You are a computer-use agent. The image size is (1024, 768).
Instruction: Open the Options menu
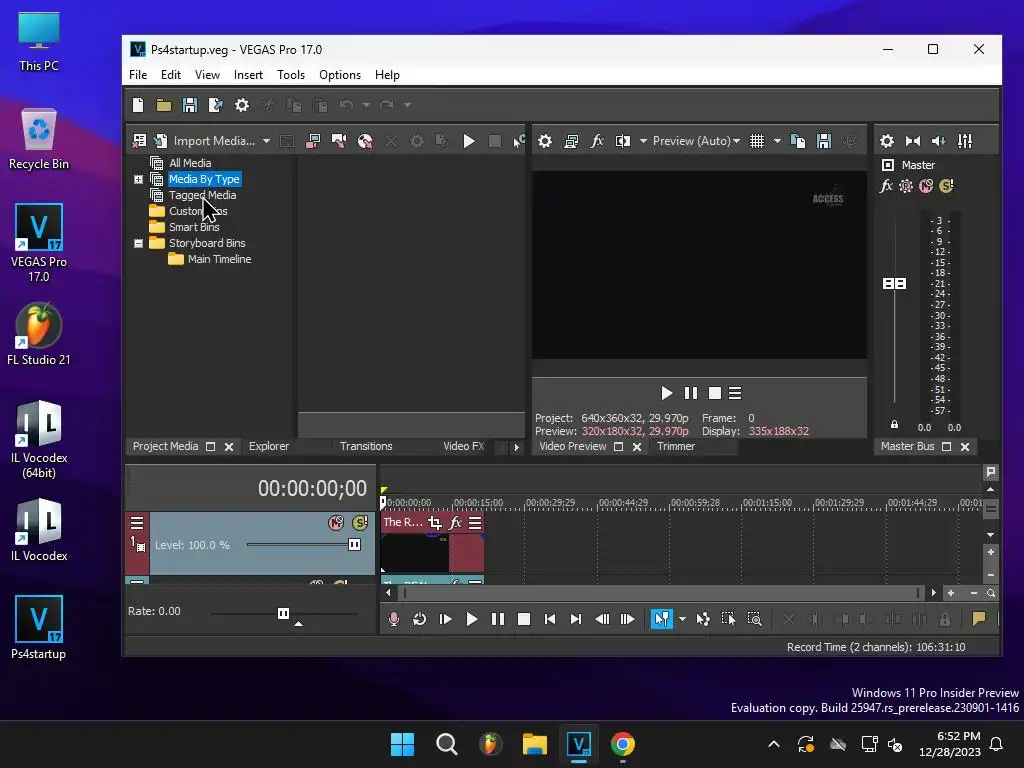(340, 75)
